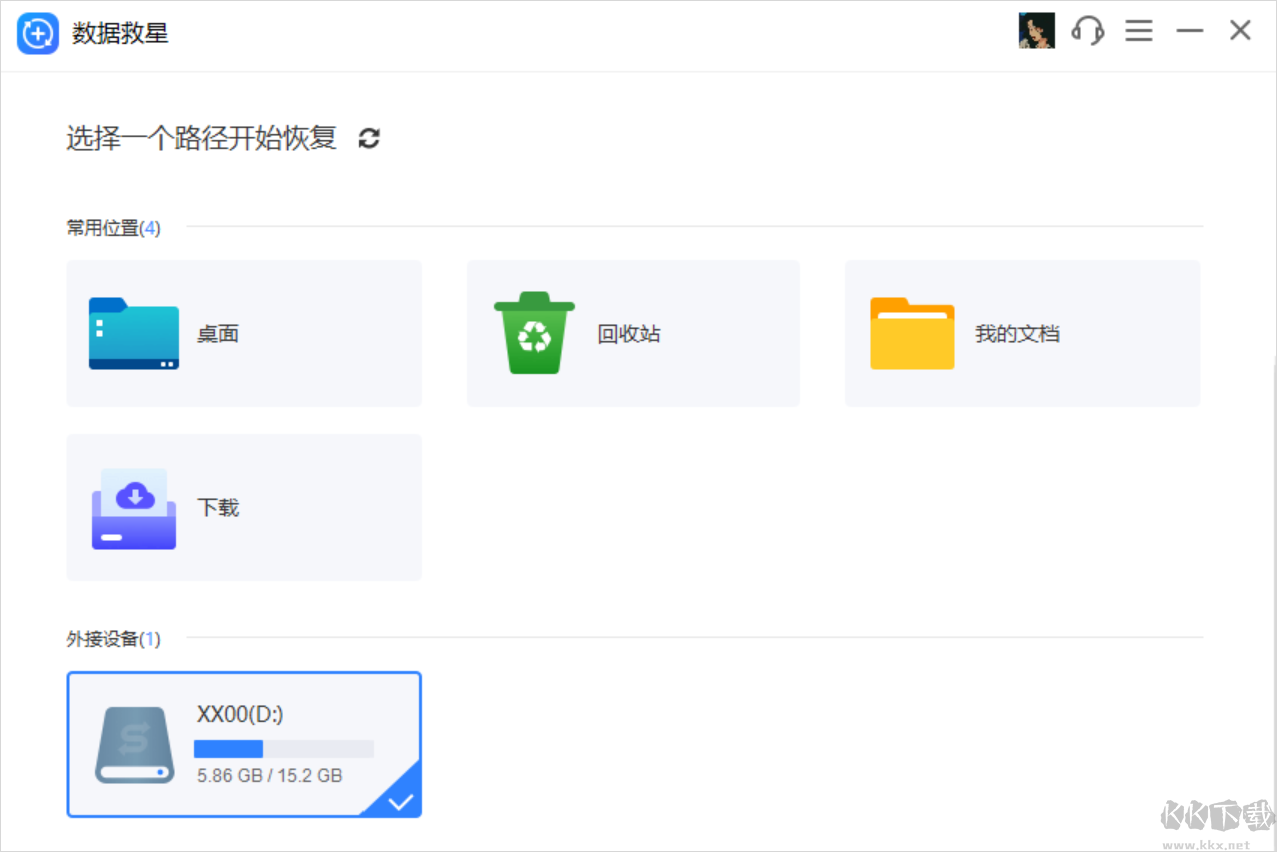Expand the 外接设备(1) section
The height and width of the screenshot is (852, 1277).
coord(112,639)
